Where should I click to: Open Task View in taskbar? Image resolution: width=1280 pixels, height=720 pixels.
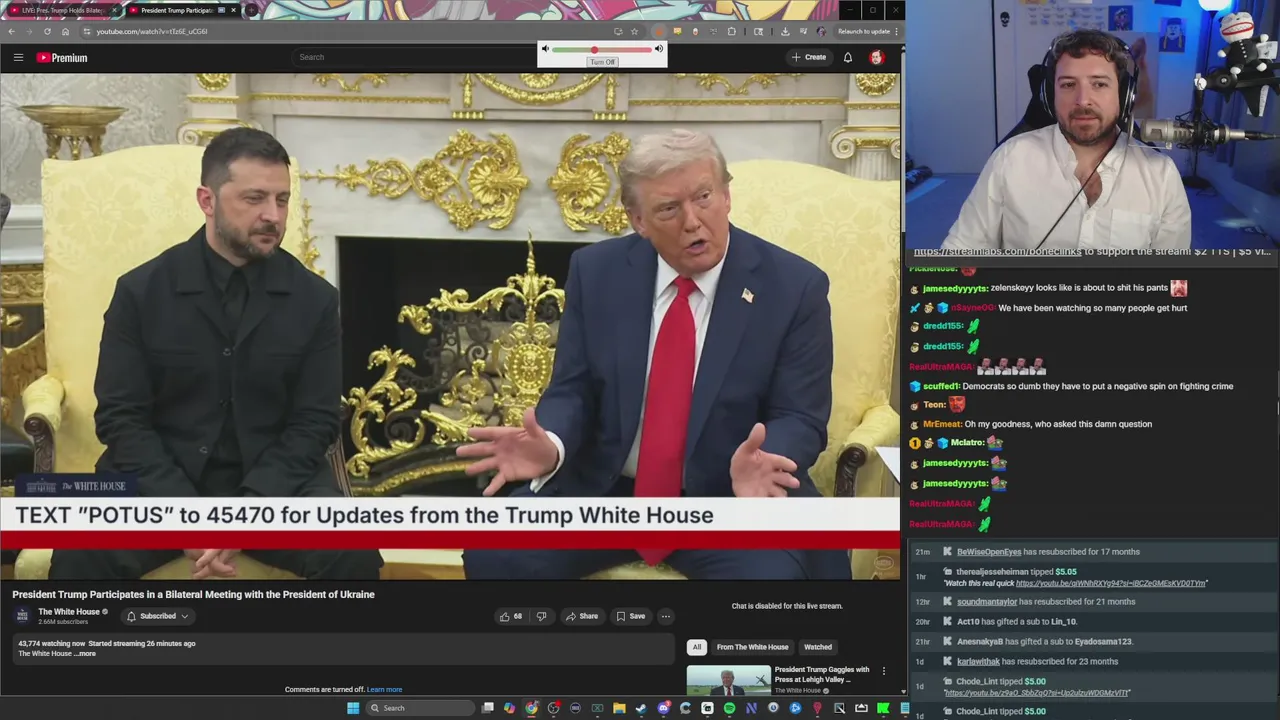click(x=487, y=708)
